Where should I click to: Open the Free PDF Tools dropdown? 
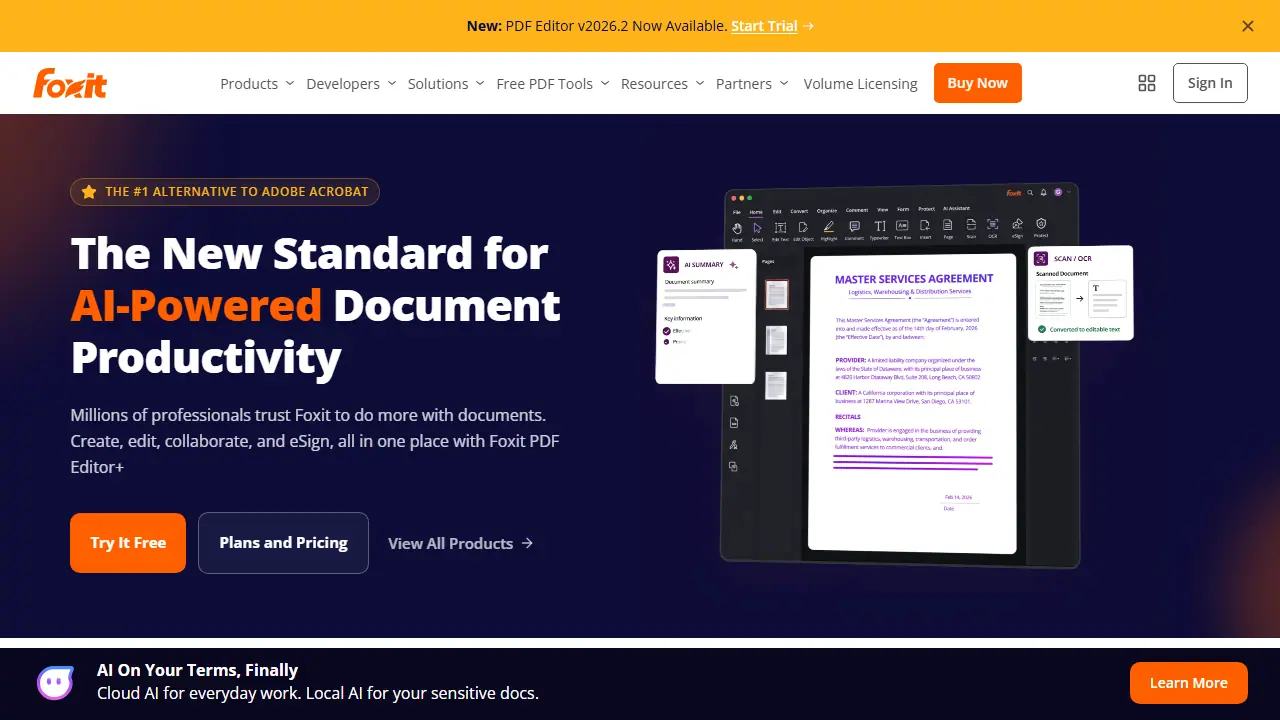553,83
